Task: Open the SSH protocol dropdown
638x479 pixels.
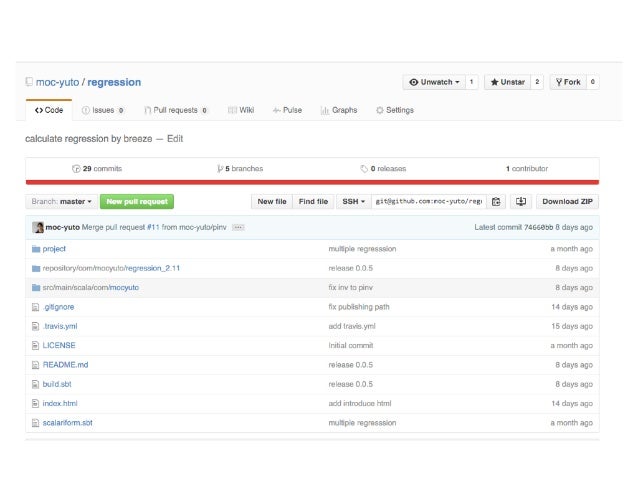Action: (x=351, y=201)
